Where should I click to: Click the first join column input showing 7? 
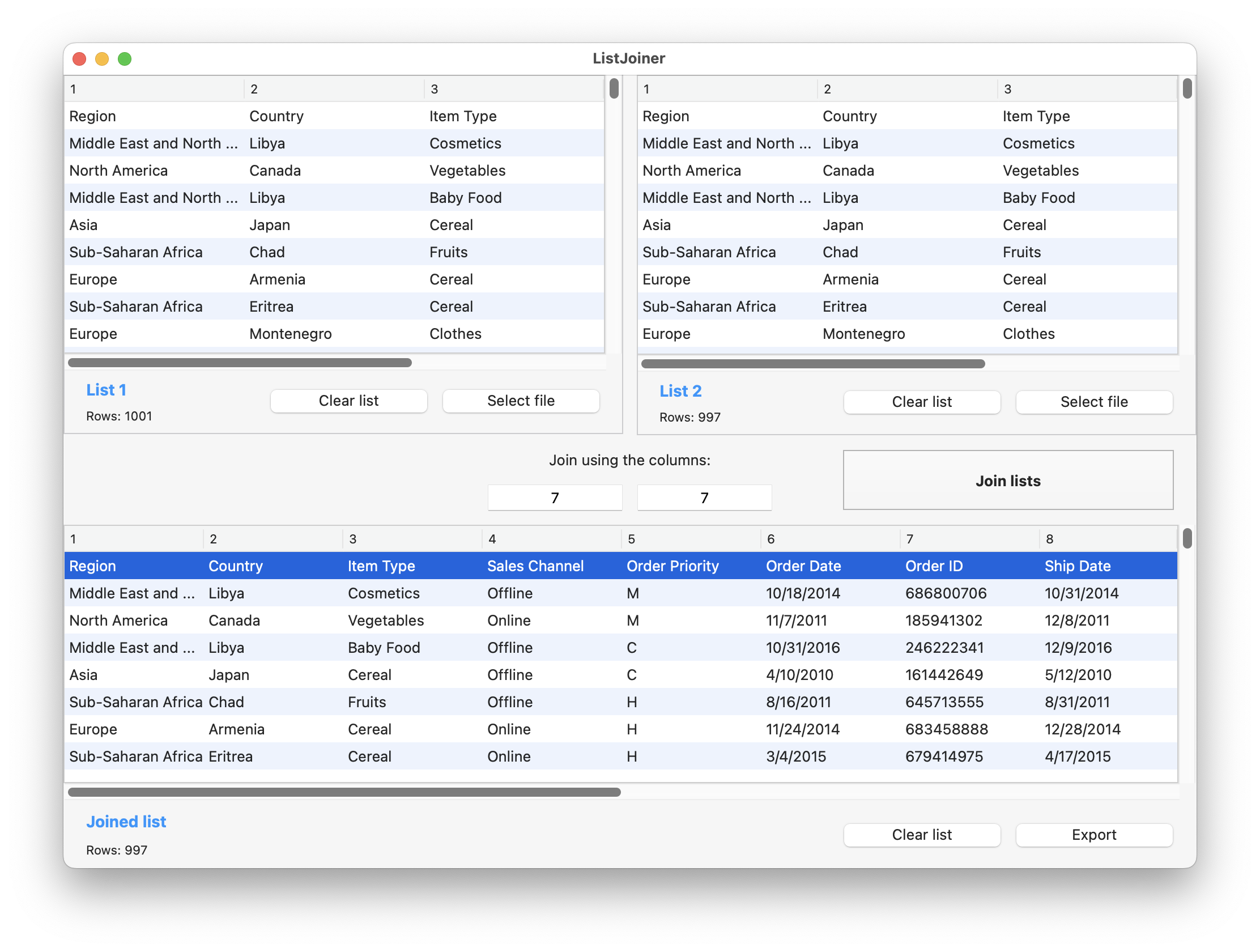click(x=555, y=497)
